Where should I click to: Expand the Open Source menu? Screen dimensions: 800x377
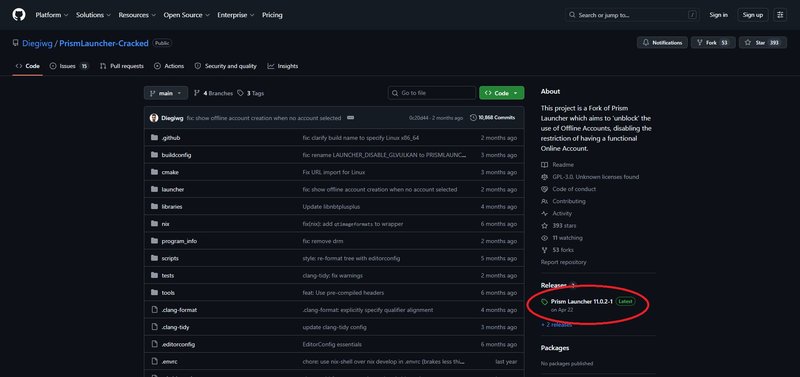coord(186,15)
